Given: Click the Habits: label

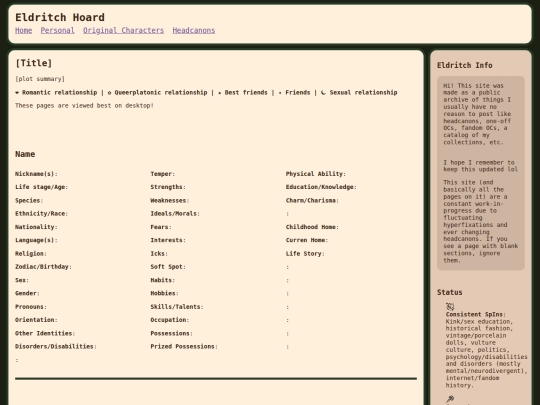Looking at the screenshot, I should [x=163, y=280].
